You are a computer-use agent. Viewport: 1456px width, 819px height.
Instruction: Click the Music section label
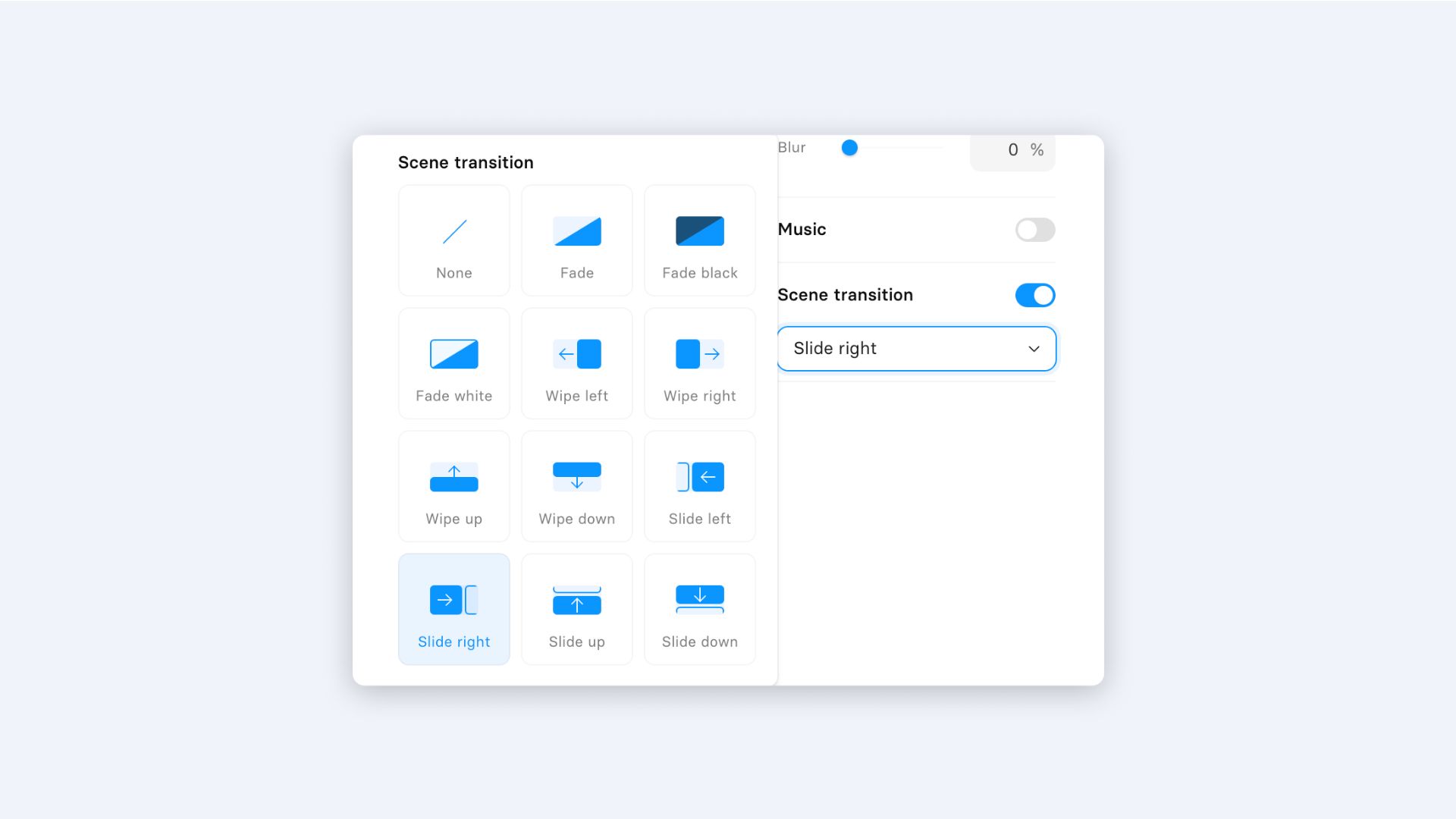[802, 230]
